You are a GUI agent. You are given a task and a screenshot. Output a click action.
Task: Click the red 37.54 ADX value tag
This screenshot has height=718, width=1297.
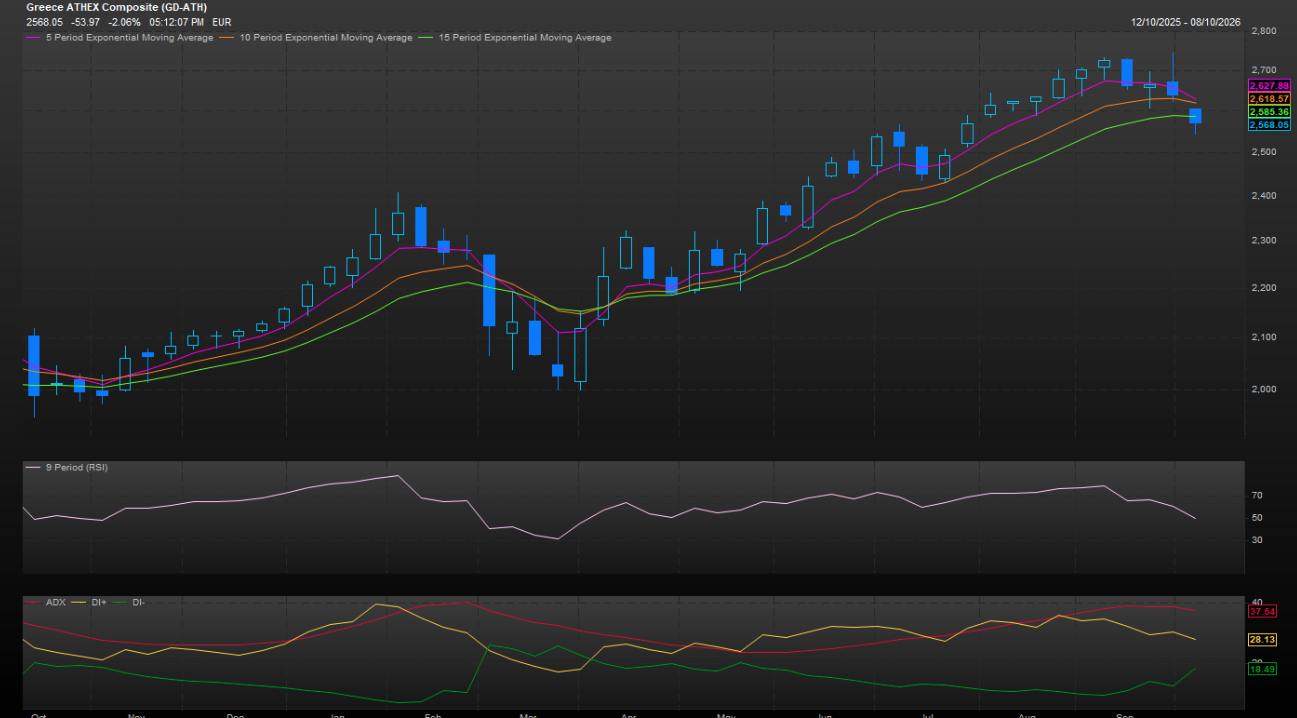1264,611
